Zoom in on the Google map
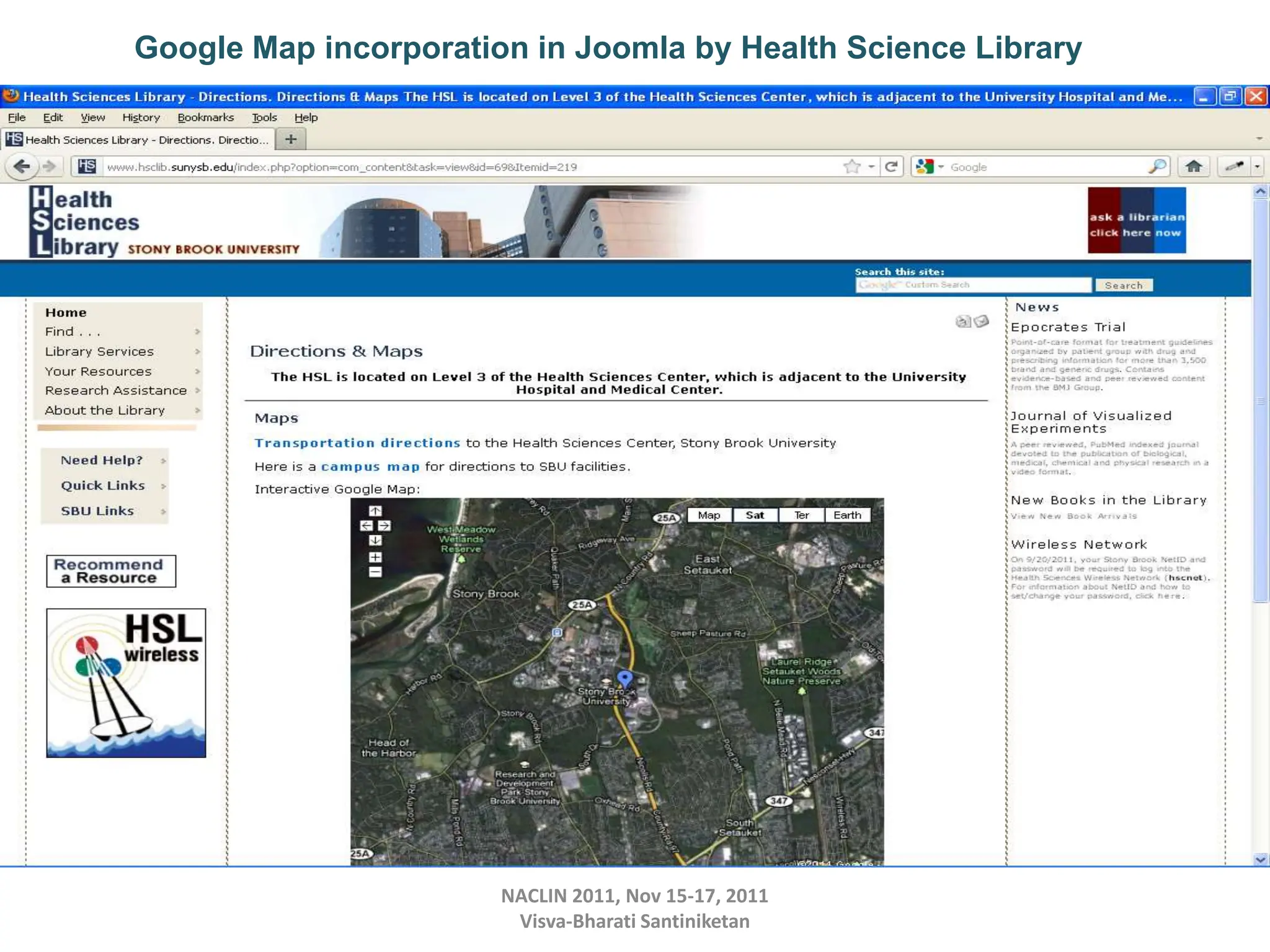This screenshot has height=952, width=1270. click(375, 557)
